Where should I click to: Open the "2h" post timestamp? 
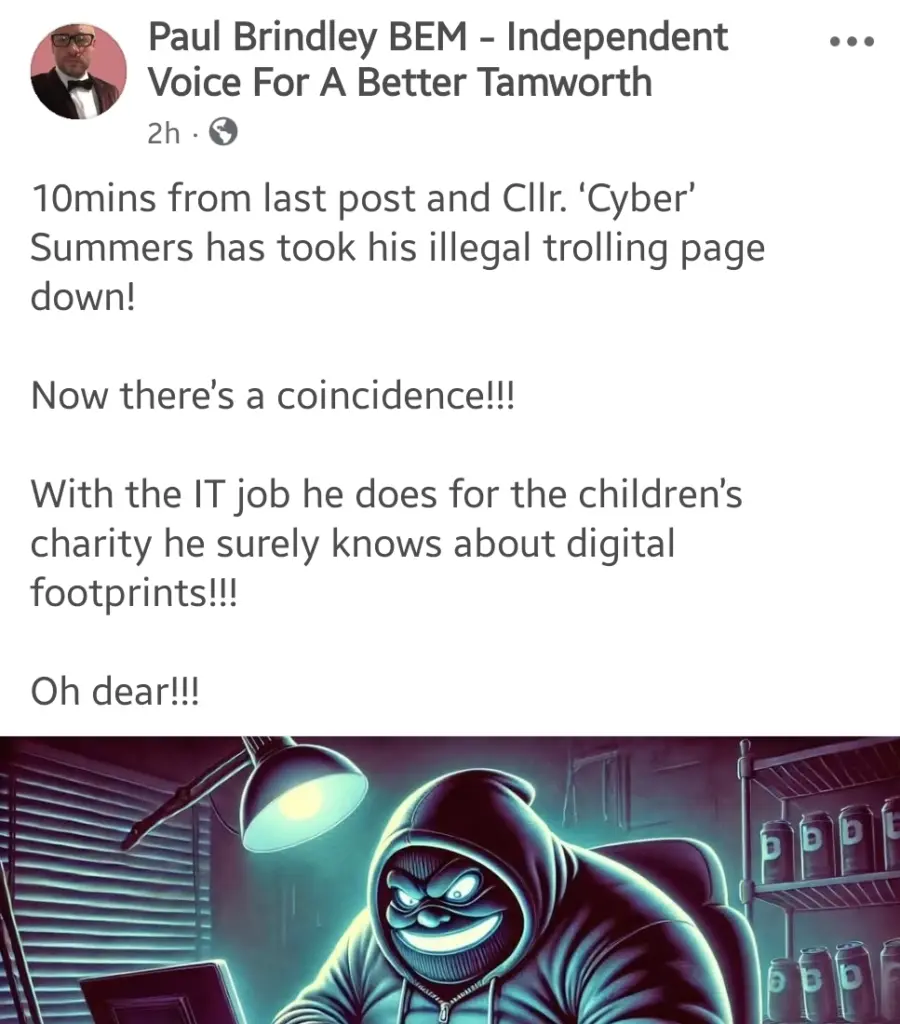coord(163,133)
